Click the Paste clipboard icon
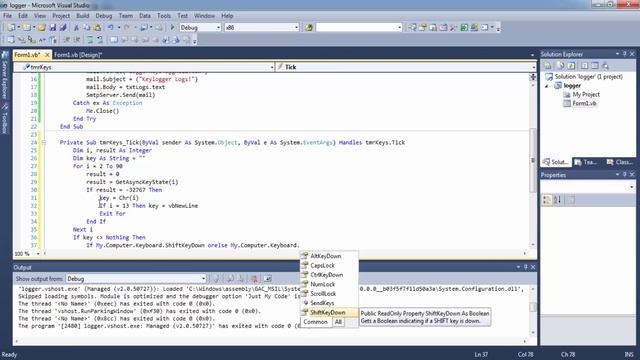The image size is (640, 360). pyautogui.click(x=97, y=27)
